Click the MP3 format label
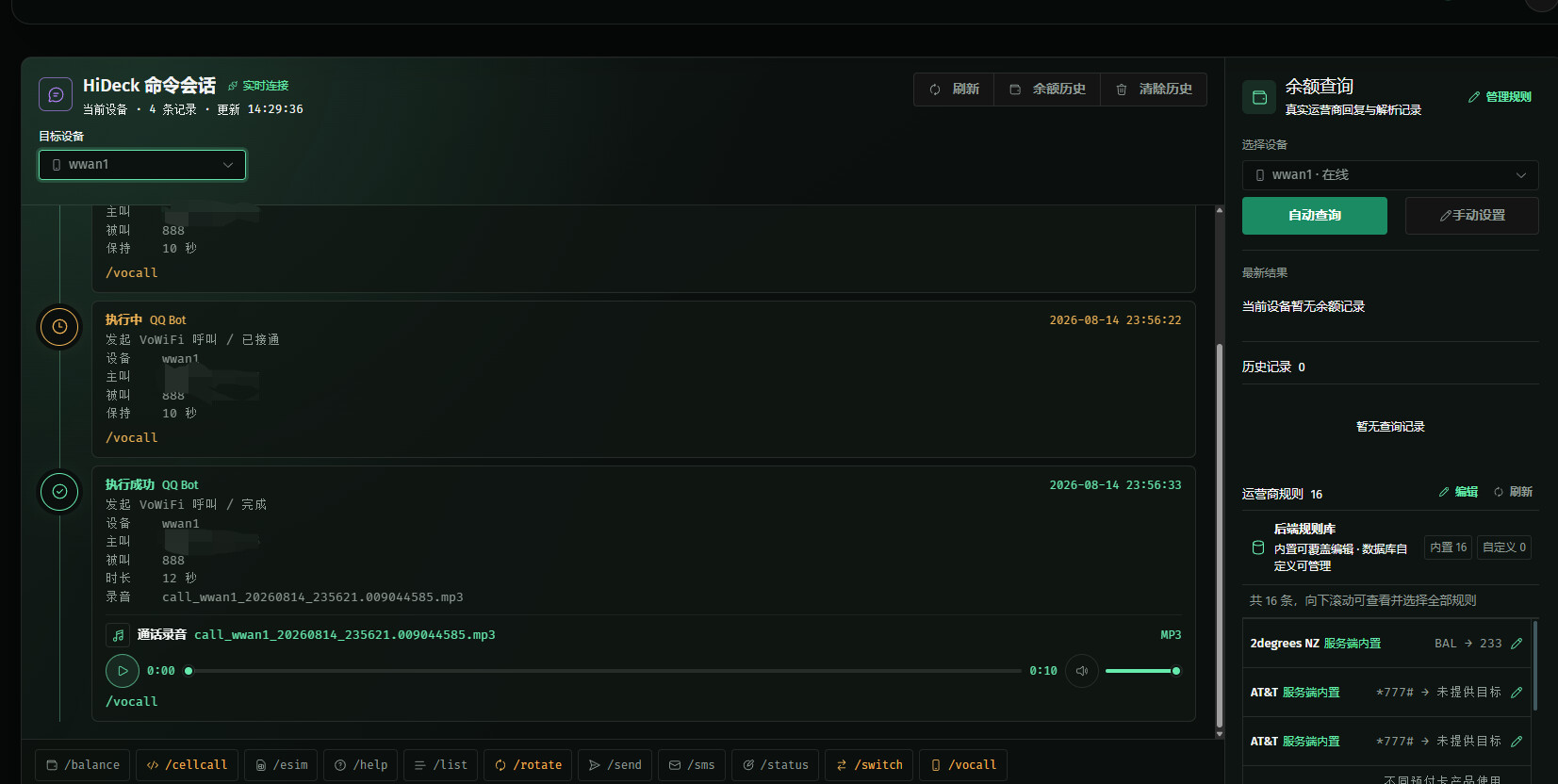This screenshot has width=1558, height=784. pos(1171,635)
